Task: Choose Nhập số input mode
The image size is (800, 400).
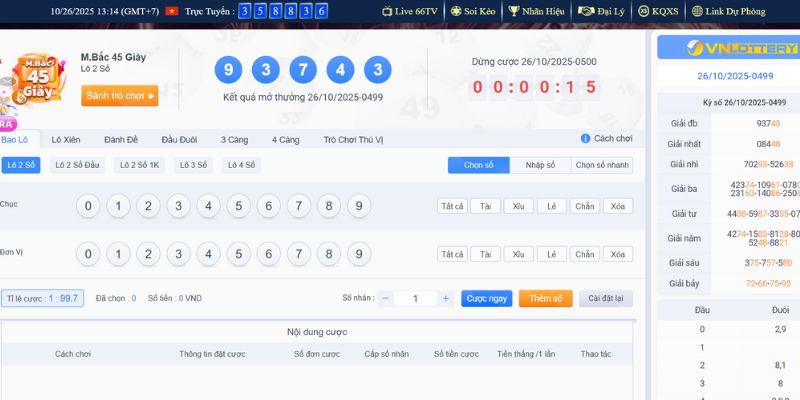Action: coord(540,165)
